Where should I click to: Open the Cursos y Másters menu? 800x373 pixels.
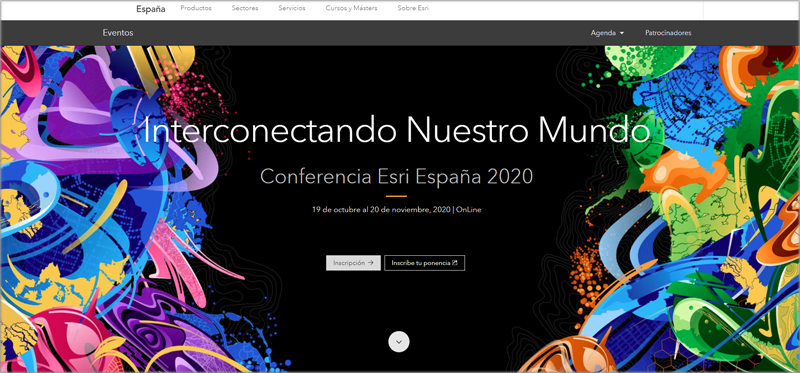click(352, 8)
